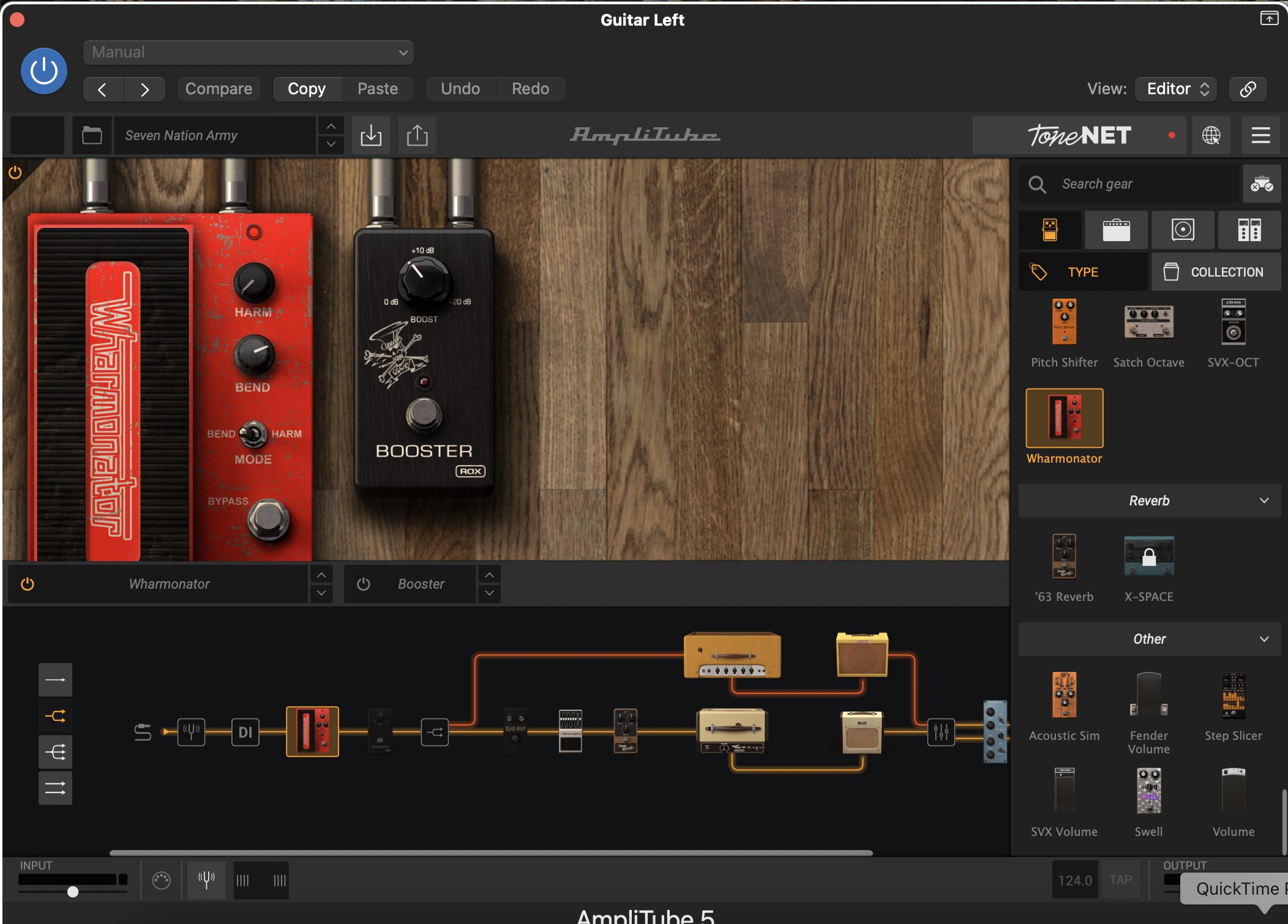
Task: Select the parallel chains routing icon
Action: point(55,788)
